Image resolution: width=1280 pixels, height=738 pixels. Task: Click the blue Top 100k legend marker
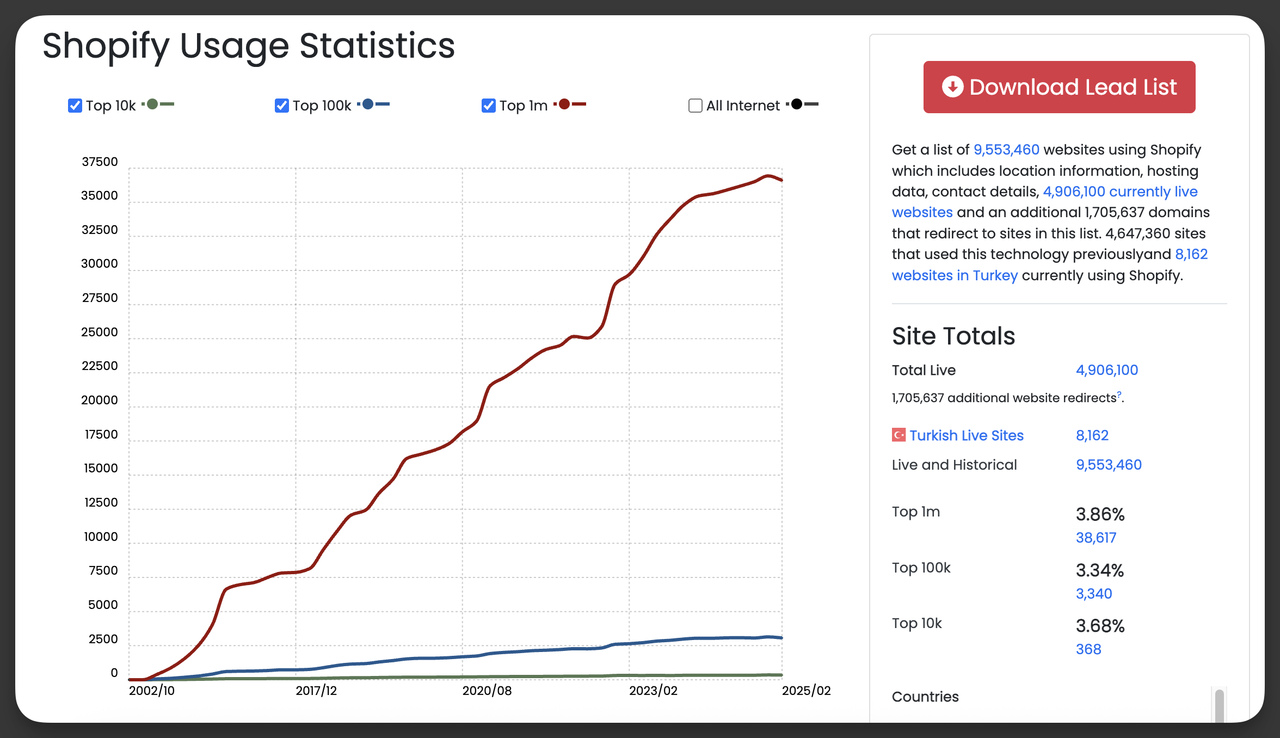373,104
